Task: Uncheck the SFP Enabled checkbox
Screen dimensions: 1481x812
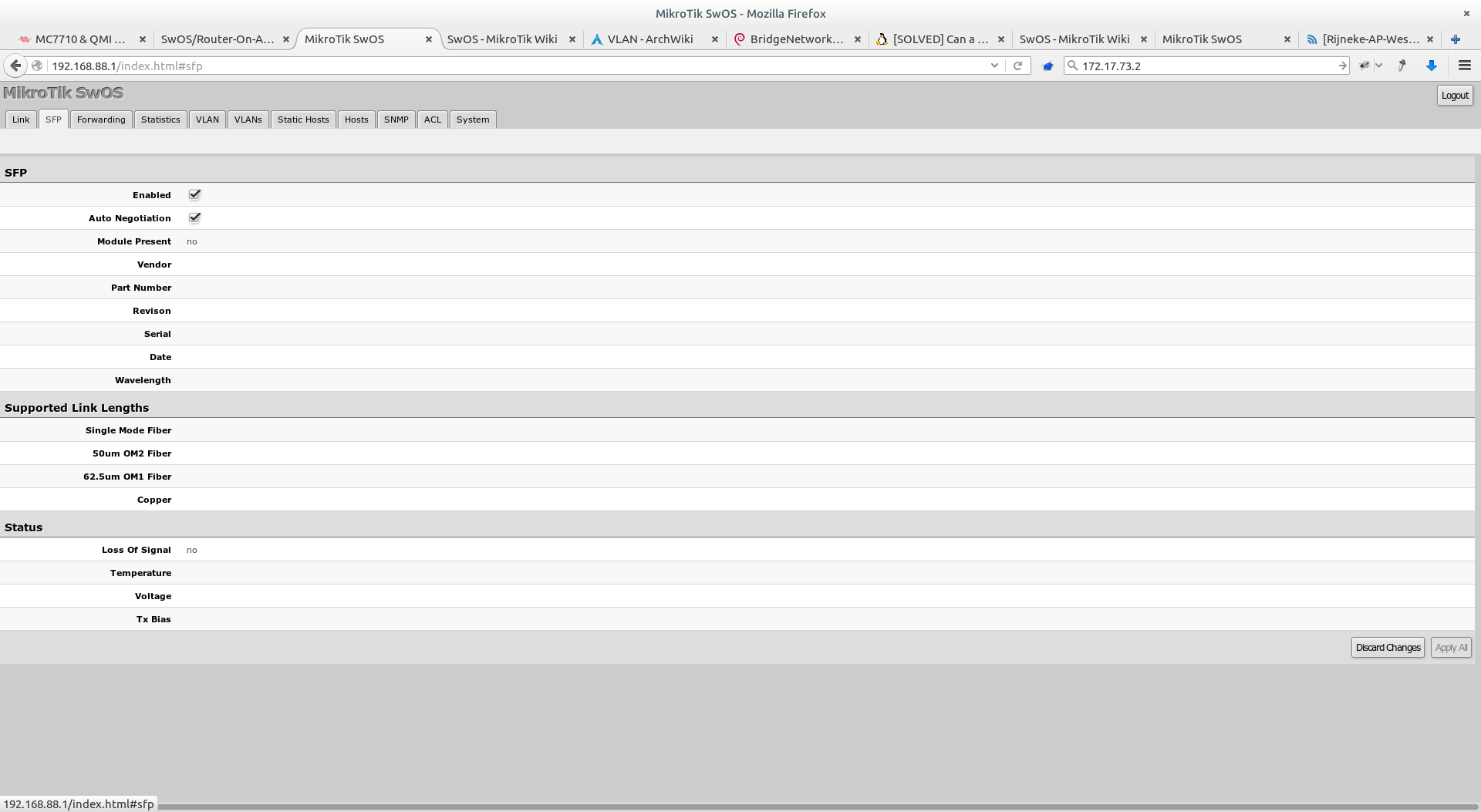Action: (194, 195)
